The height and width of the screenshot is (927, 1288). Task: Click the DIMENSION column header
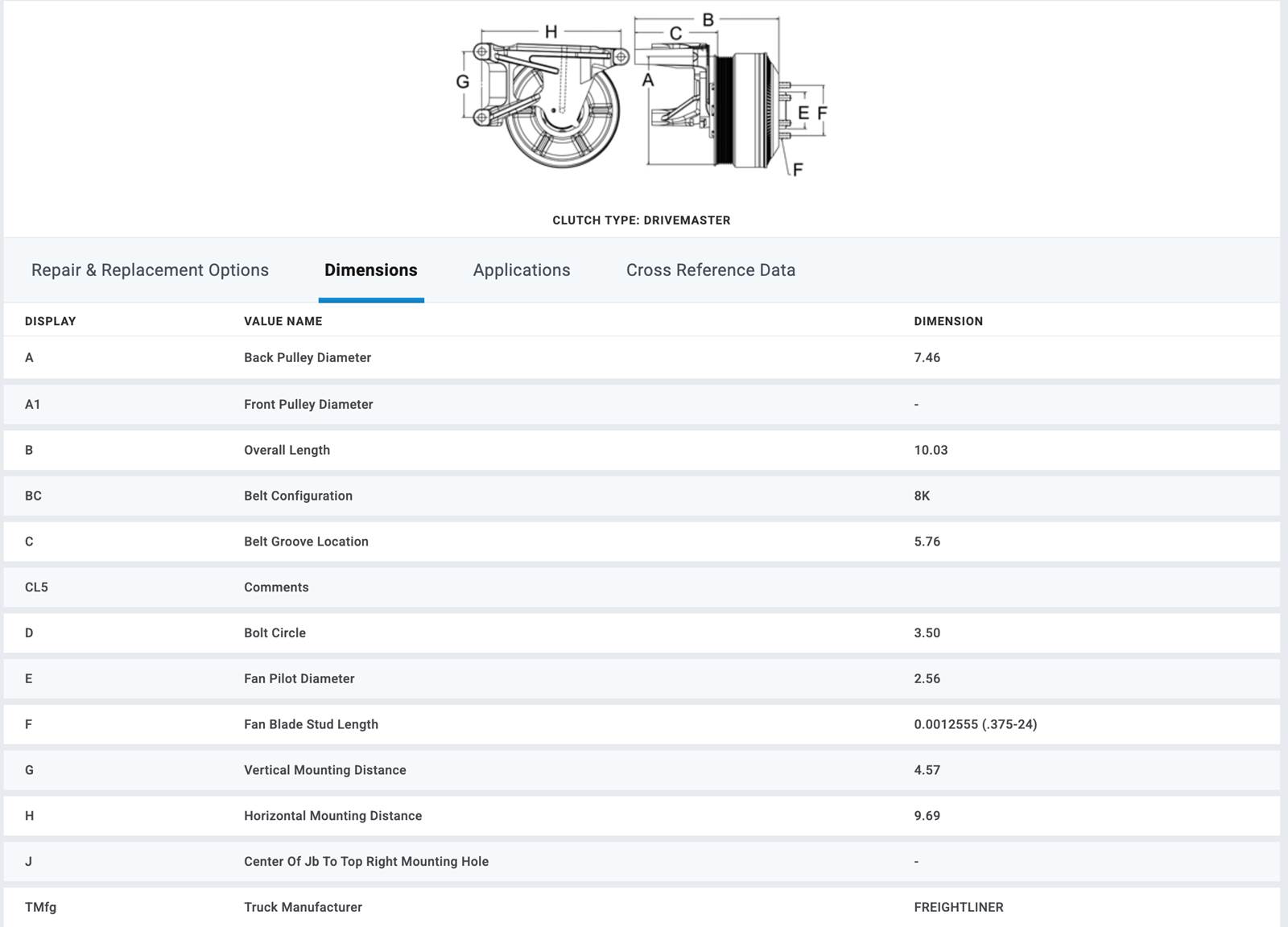(x=947, y=321)
